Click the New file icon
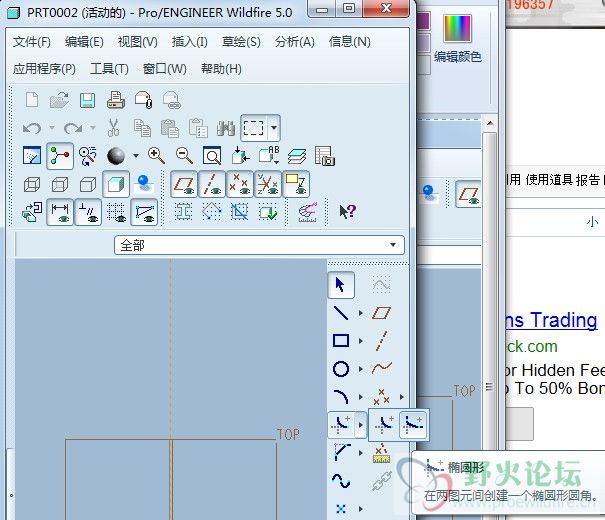605x520 pixels. 32,100
